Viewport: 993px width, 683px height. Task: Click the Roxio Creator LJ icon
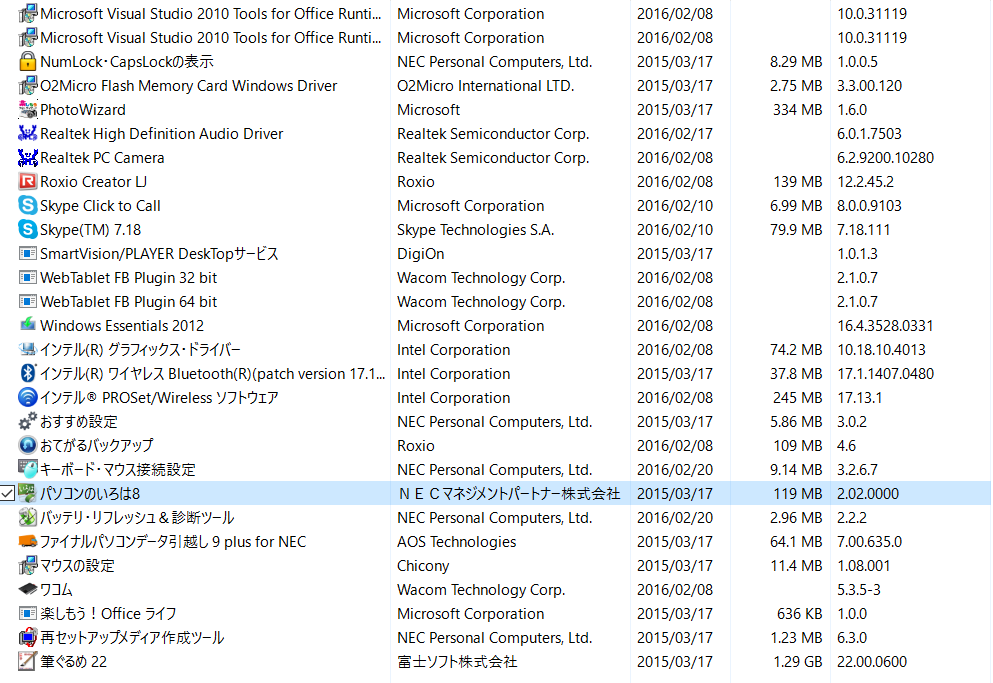28,182
